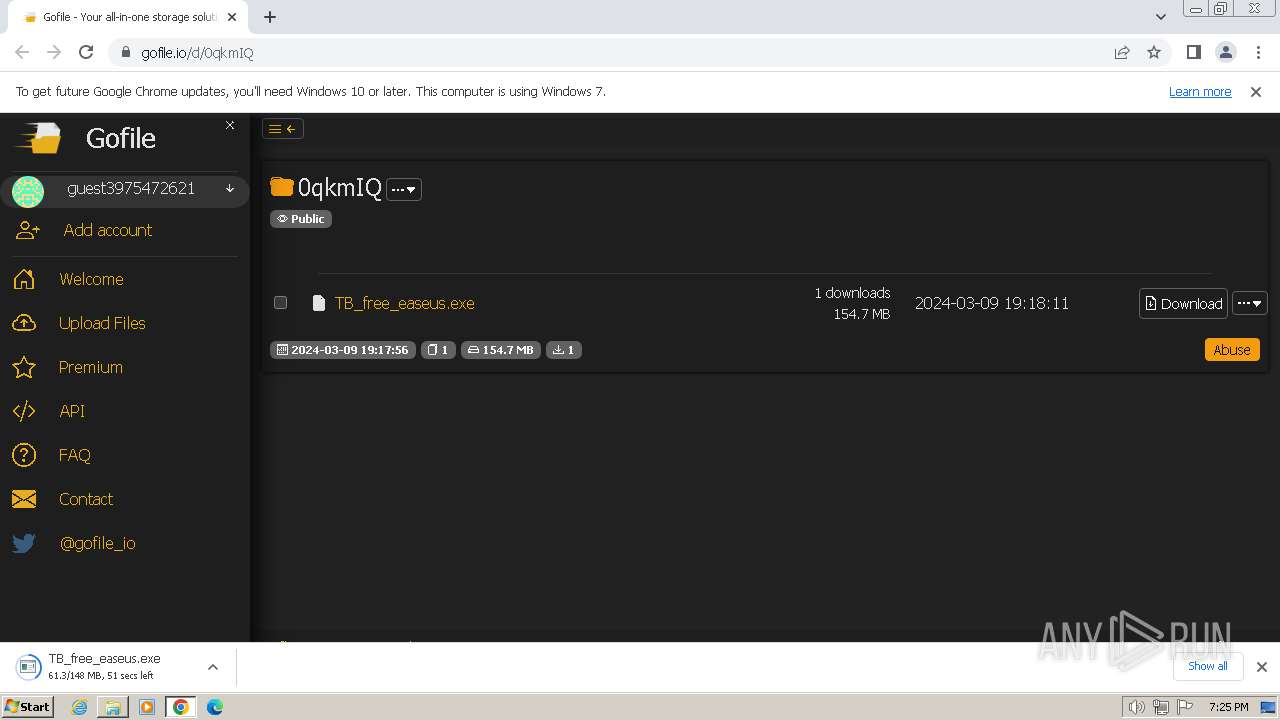Viewport: 1280px width, 720px height.
Task: Report the folder with Abuse button
Action: [x=1232, y=349]
